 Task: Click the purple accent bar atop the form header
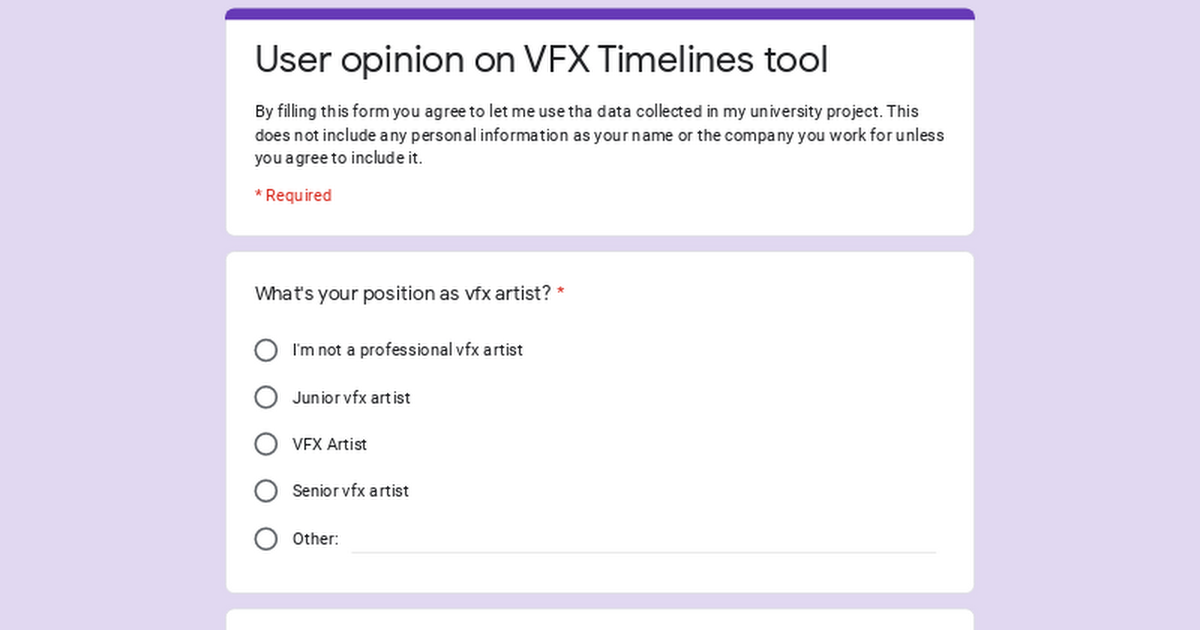point(600,14)
